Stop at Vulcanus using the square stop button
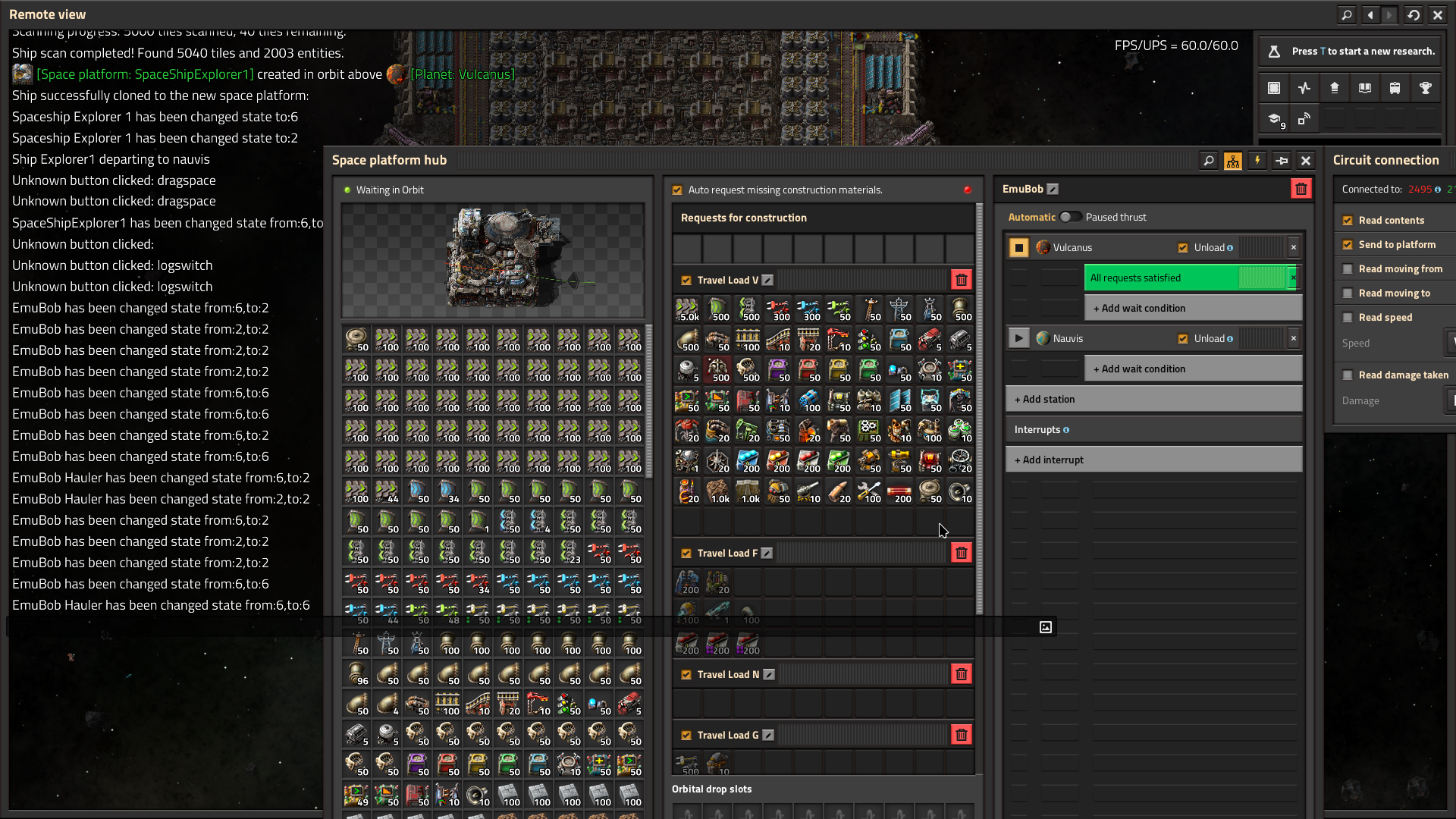This screenshot has height=819, width=1456. pos(1018,247)
